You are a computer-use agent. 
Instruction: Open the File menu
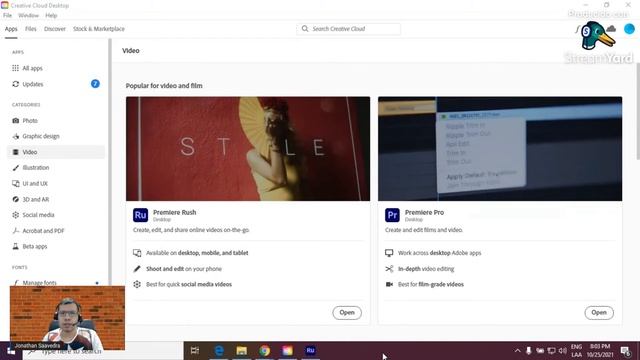click(x=7, y=15)
